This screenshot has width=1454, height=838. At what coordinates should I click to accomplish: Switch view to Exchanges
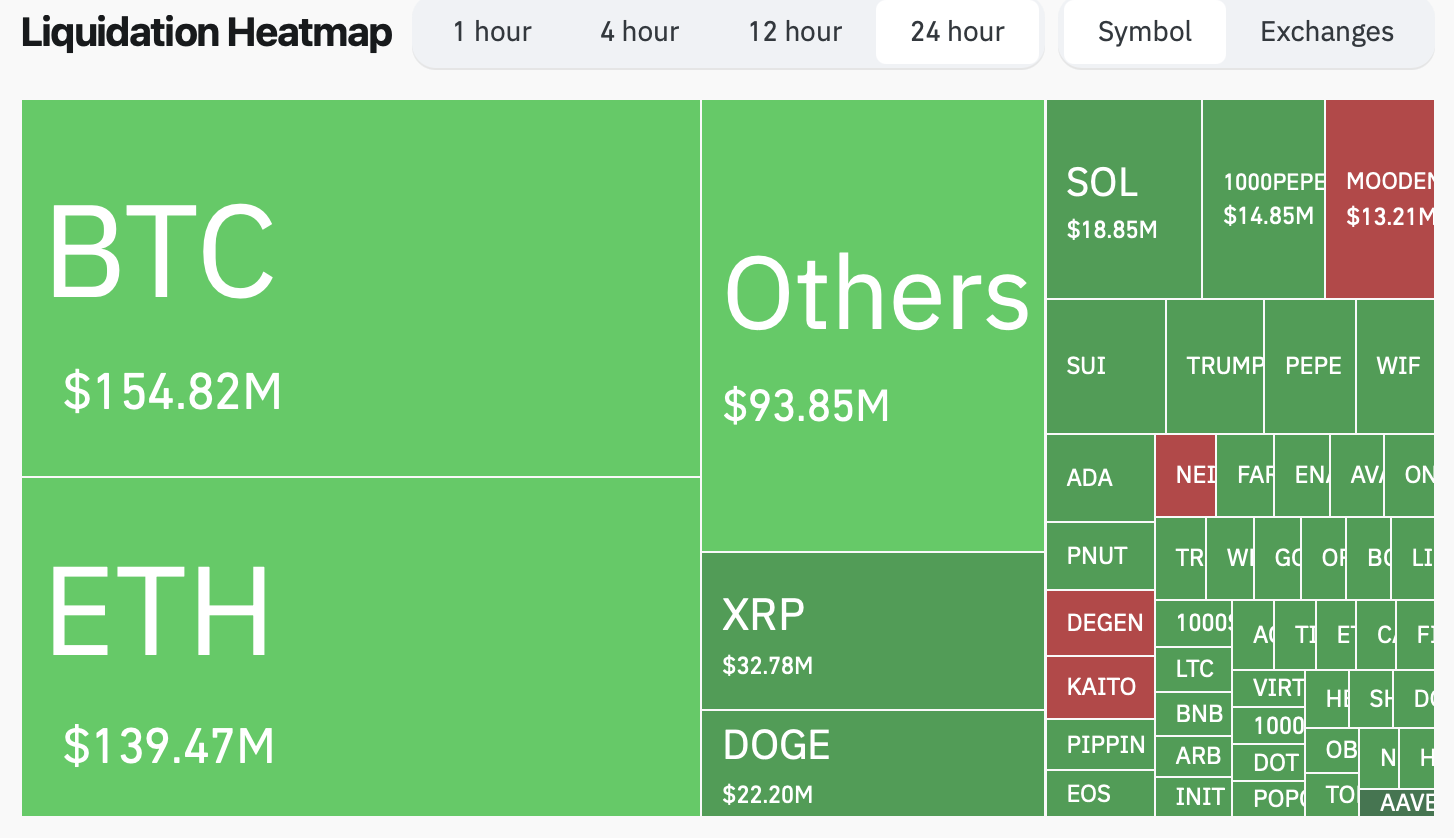[1326, 32]
